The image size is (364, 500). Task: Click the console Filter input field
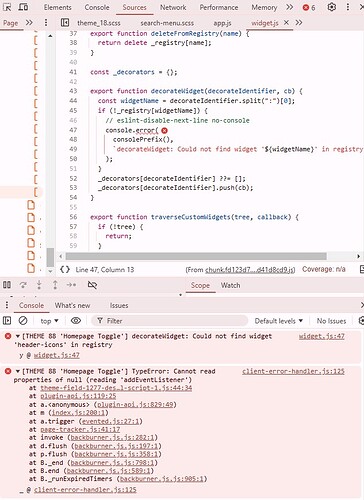point(170,321)
